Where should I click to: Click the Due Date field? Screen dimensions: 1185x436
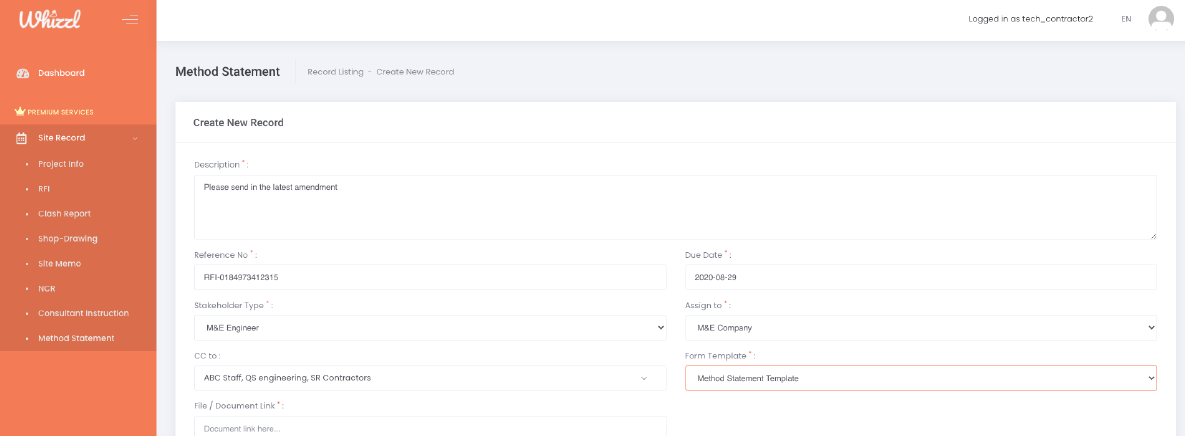tap(920, 277)
